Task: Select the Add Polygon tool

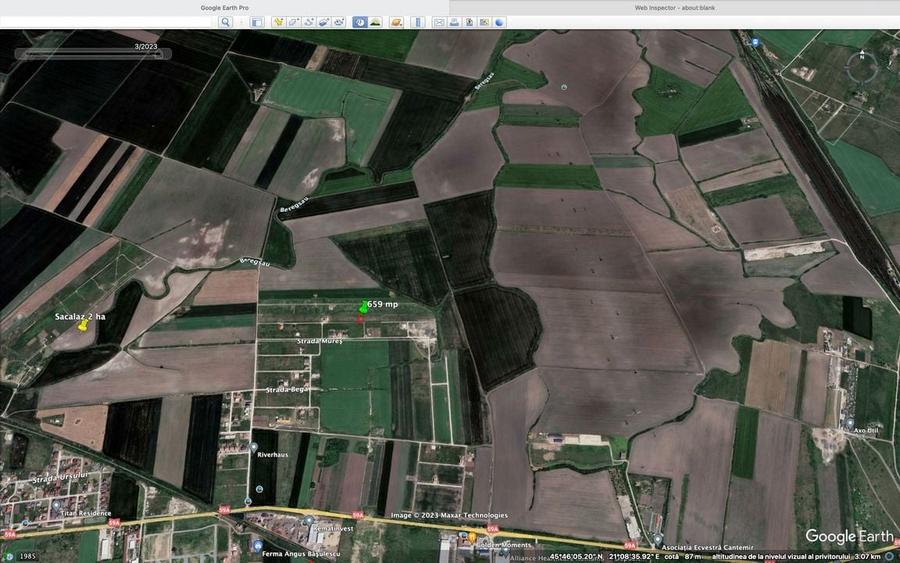Action: (294, 22)
